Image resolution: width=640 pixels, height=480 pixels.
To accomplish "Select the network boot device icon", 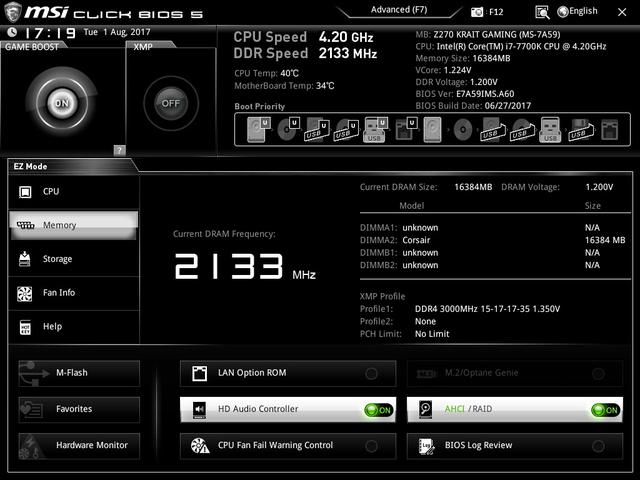I will [x=610, y=130].
